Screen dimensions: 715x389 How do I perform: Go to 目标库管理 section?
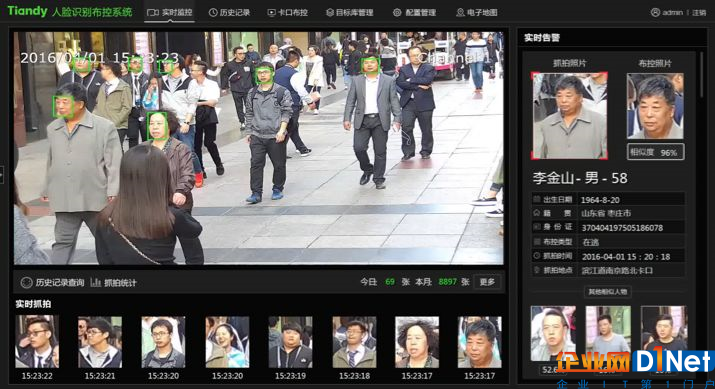coord(350,12)
